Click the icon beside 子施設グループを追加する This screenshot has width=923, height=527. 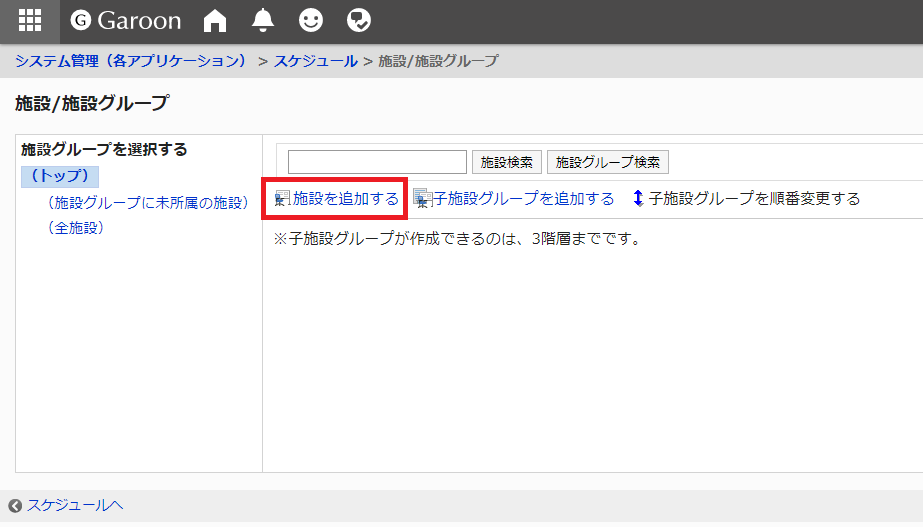coord(422,199)
